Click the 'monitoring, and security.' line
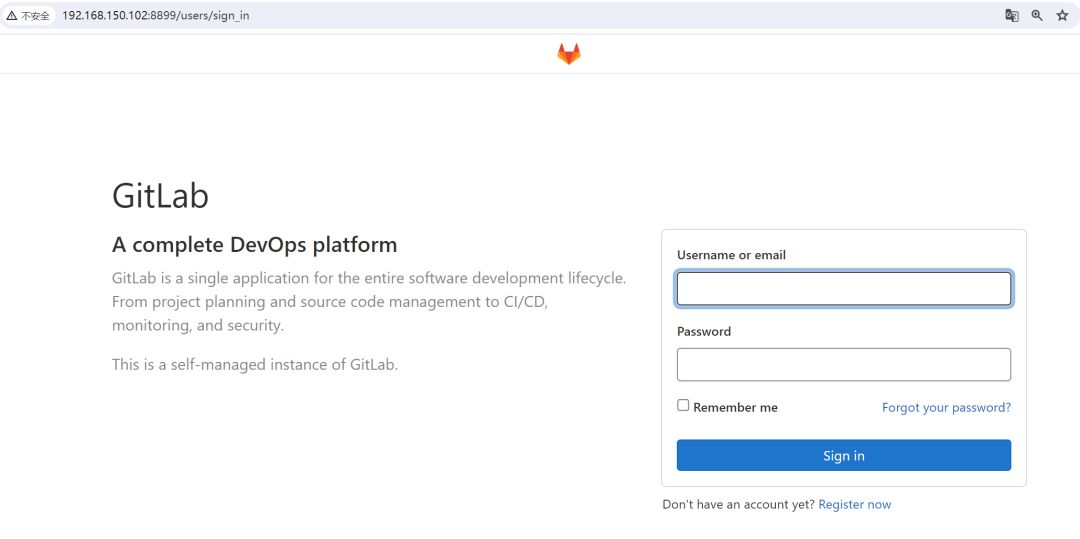This screenshot has width=1080, height=539. click(198, 325)
